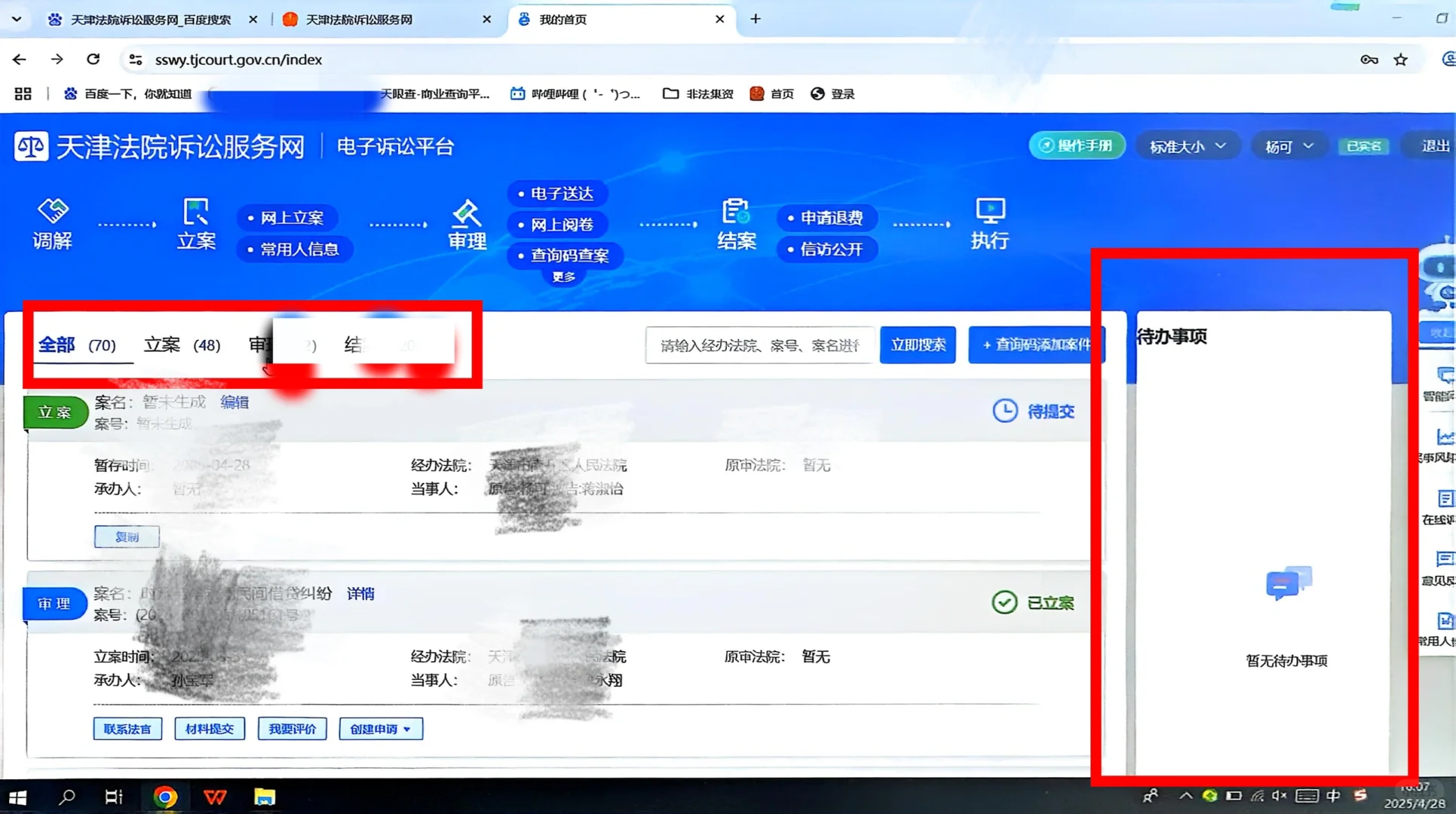Open File Explorer from the taskbar
1456x814 pixels.
coord(265,797)
